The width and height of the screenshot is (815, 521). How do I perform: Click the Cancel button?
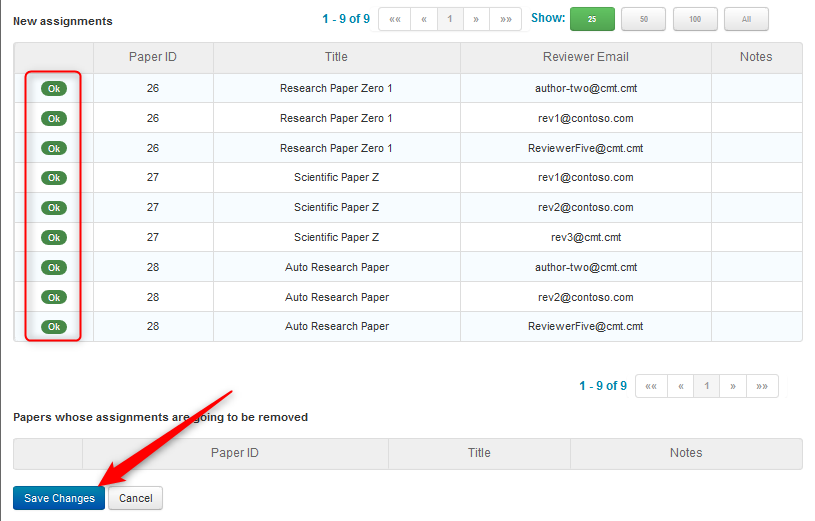click(136, 498)
